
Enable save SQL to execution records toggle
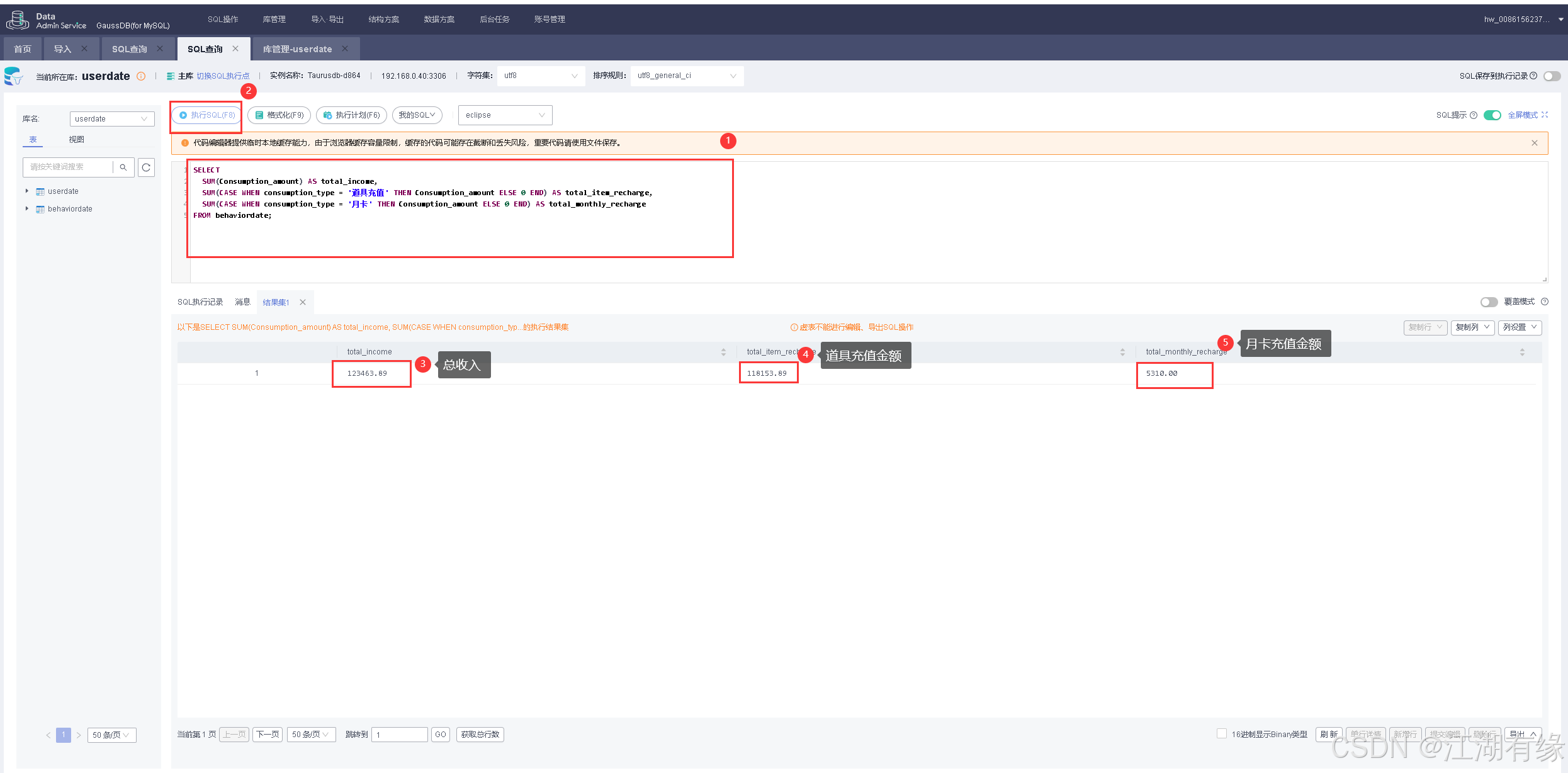coord(1552,76)
